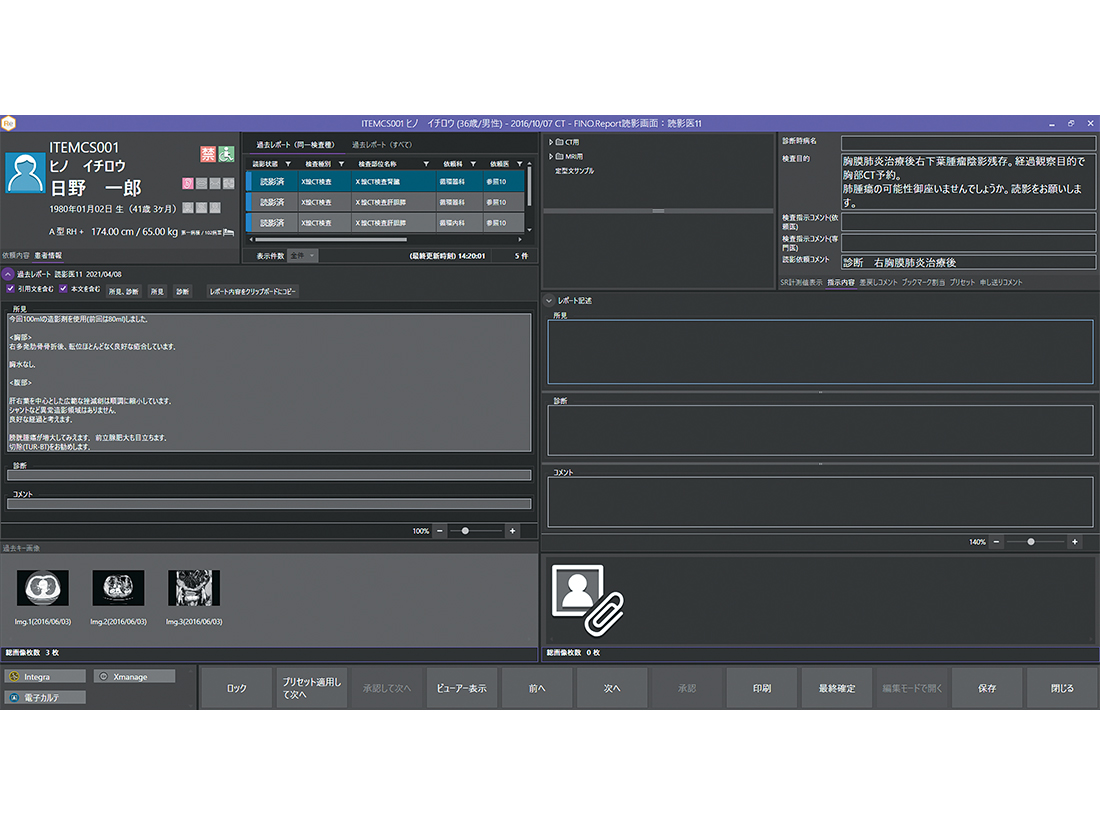1100x825 pixels.
Task: Select the Img.1 CT key image thumbnail
Action: point(43,588)
